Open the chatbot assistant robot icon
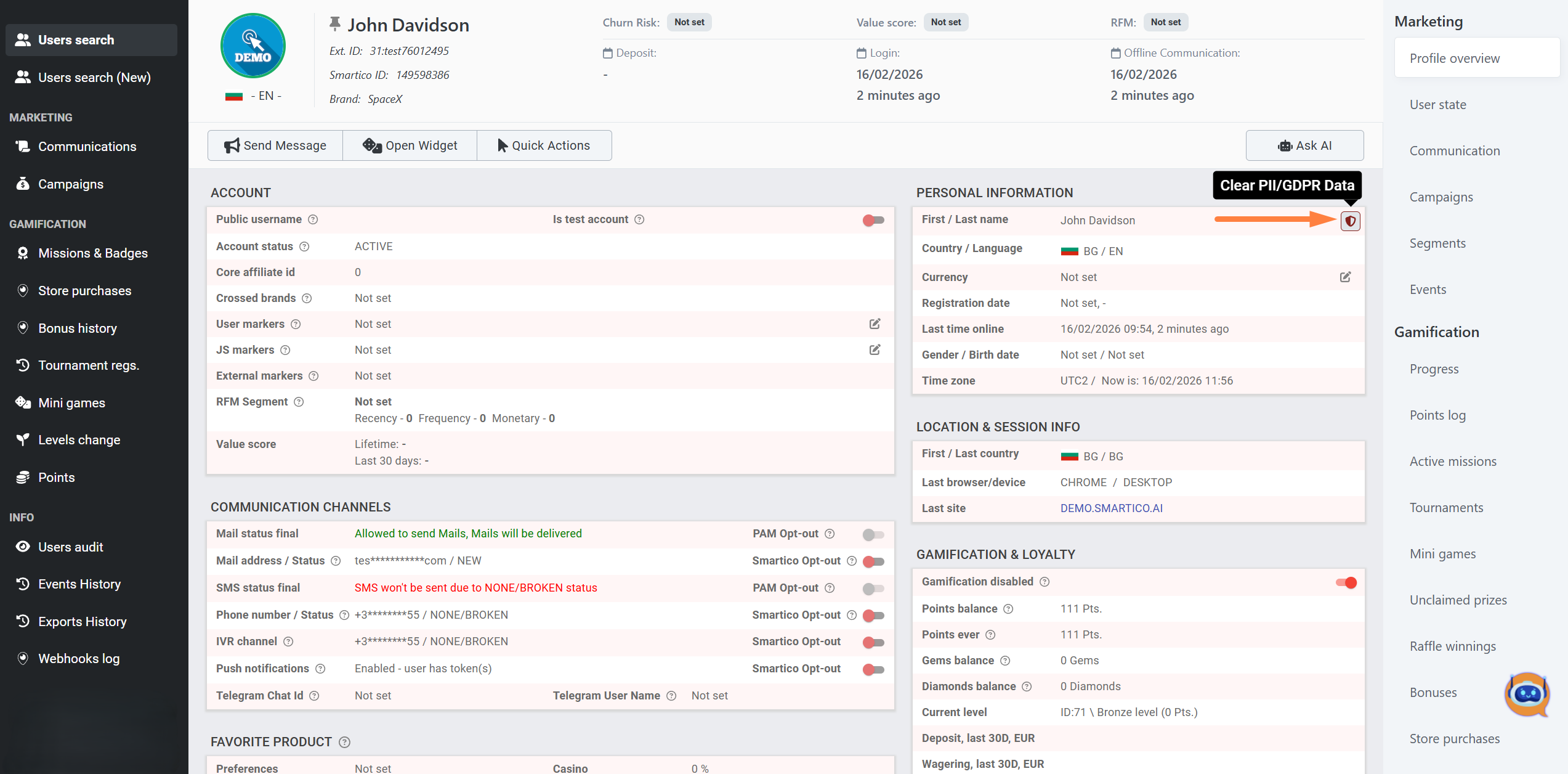 pos(1527,694)
